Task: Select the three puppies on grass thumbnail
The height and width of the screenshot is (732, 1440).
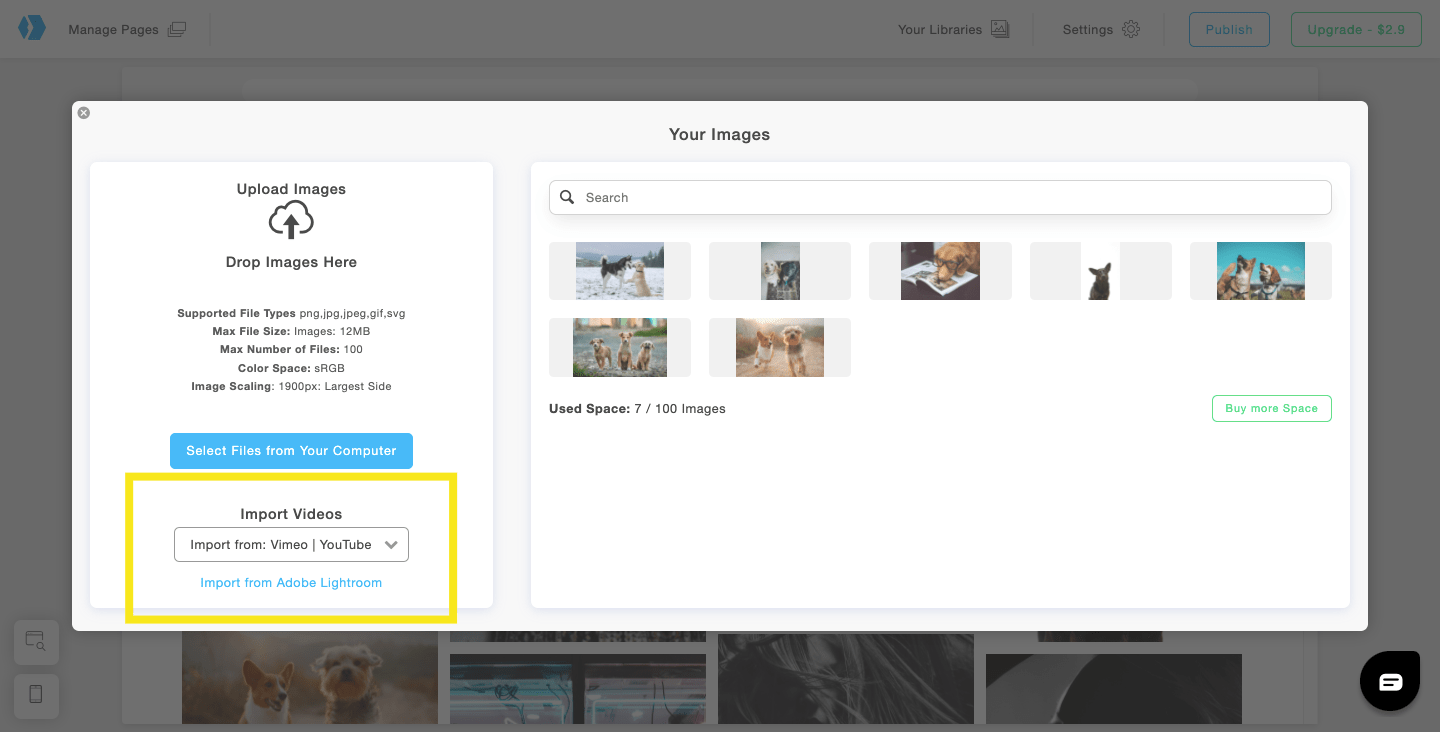Action: click(620, 347)
